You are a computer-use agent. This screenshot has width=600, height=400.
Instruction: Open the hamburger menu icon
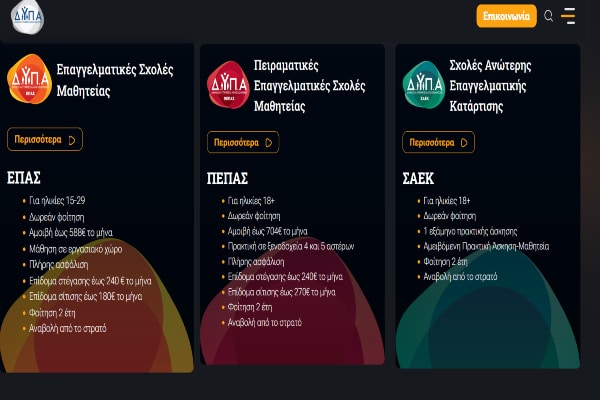(568, 16)
